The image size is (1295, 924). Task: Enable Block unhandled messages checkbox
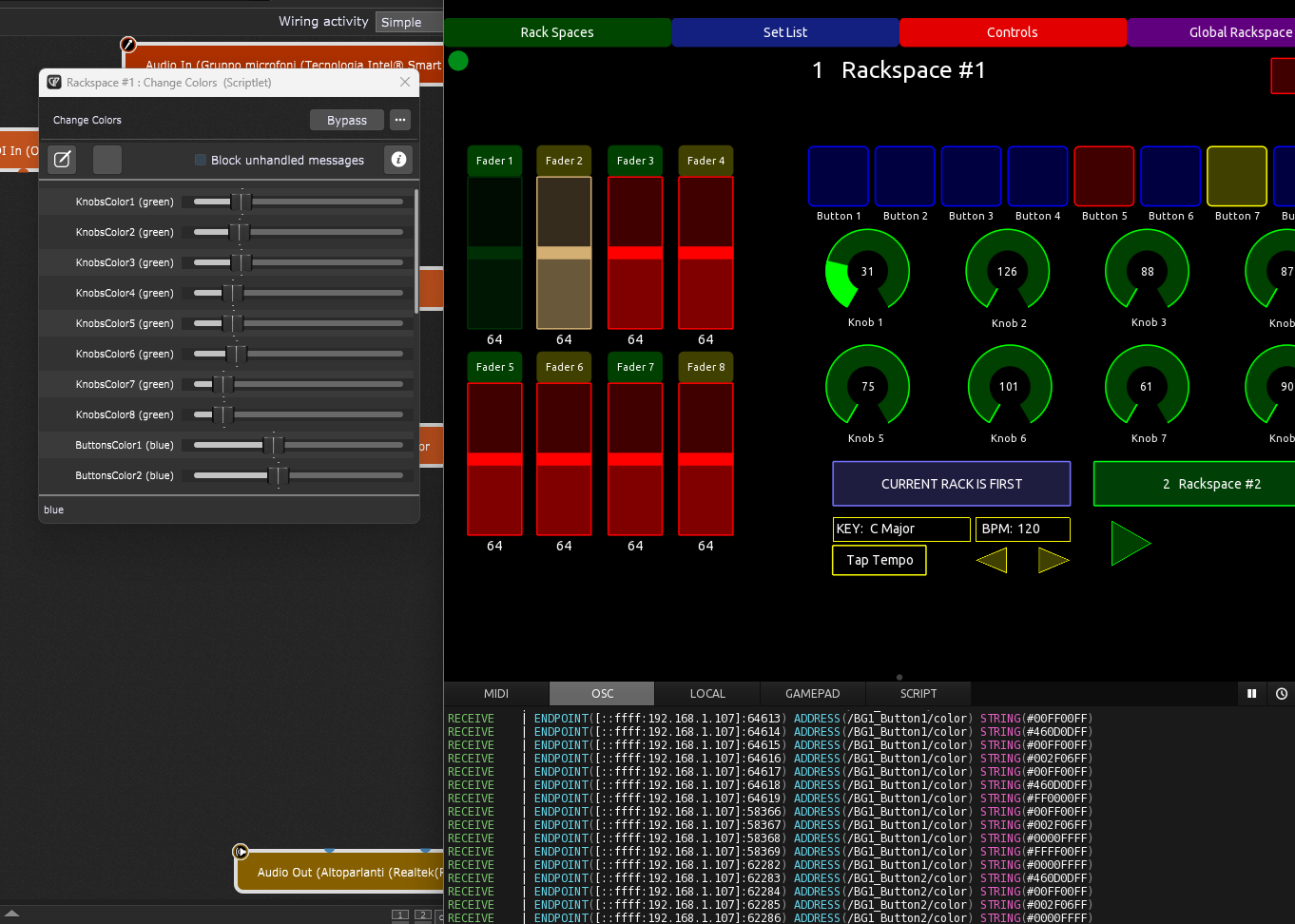[201, 160]
